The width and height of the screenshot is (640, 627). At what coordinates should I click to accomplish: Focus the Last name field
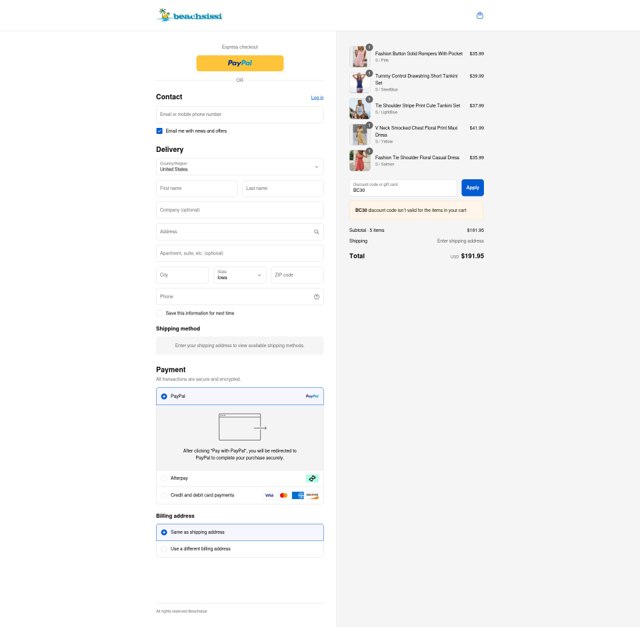click(x=282, y=188)
